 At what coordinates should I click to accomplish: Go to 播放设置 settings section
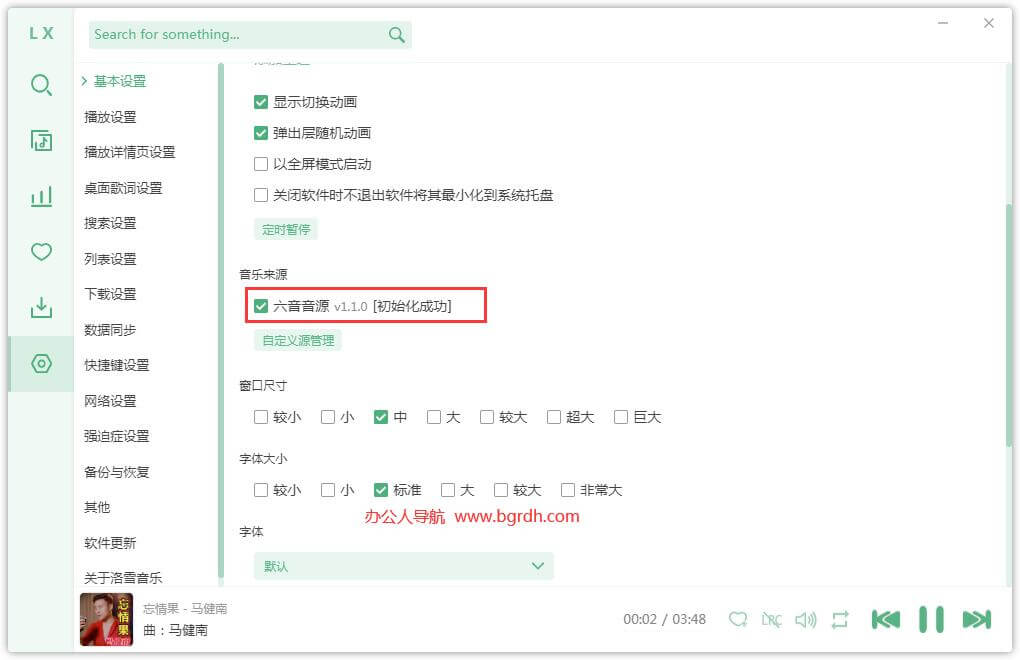pyautogui.click(x=110, y=117)
